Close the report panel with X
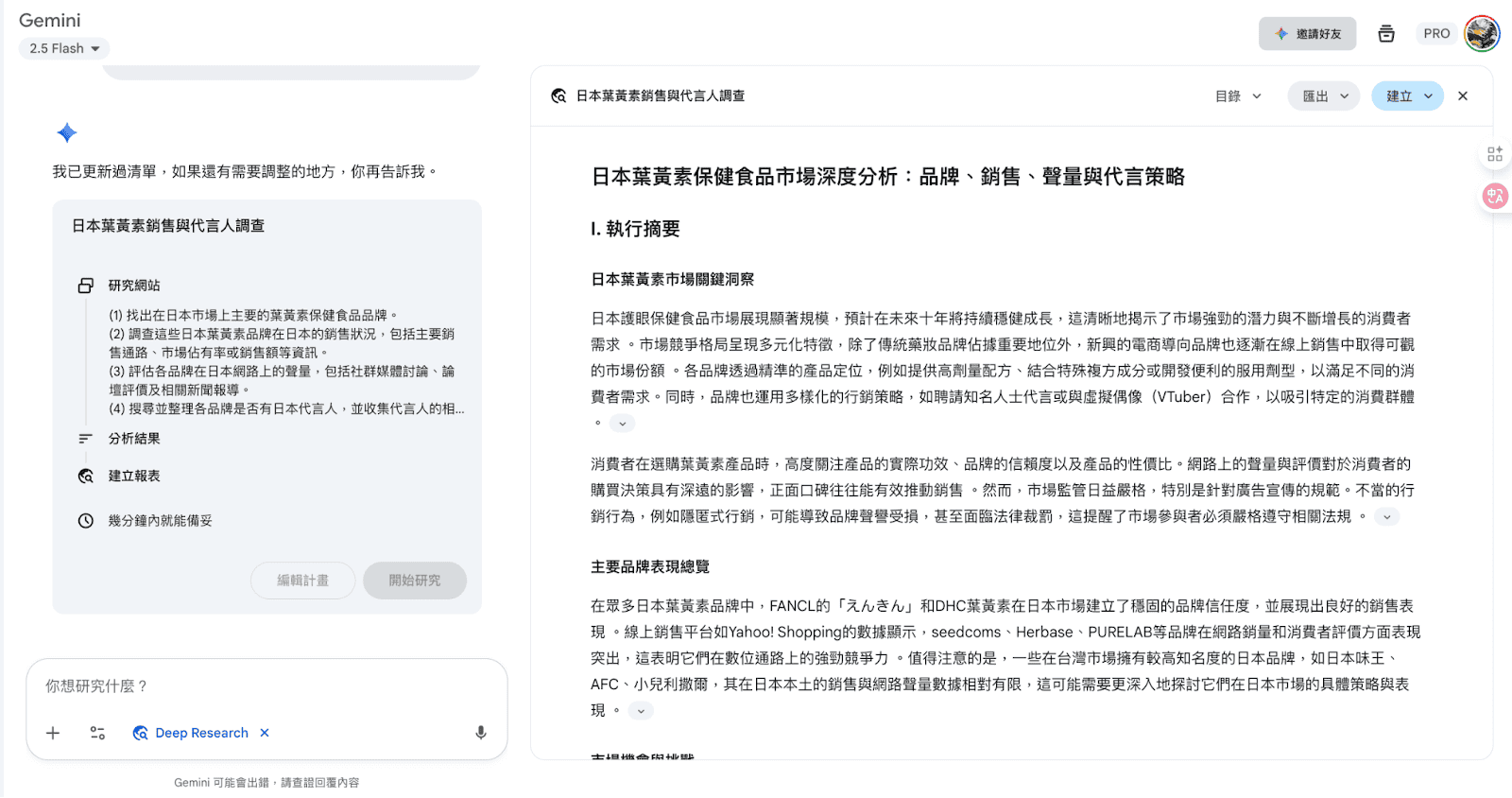1512x798 pixels. coord(1463,95)
